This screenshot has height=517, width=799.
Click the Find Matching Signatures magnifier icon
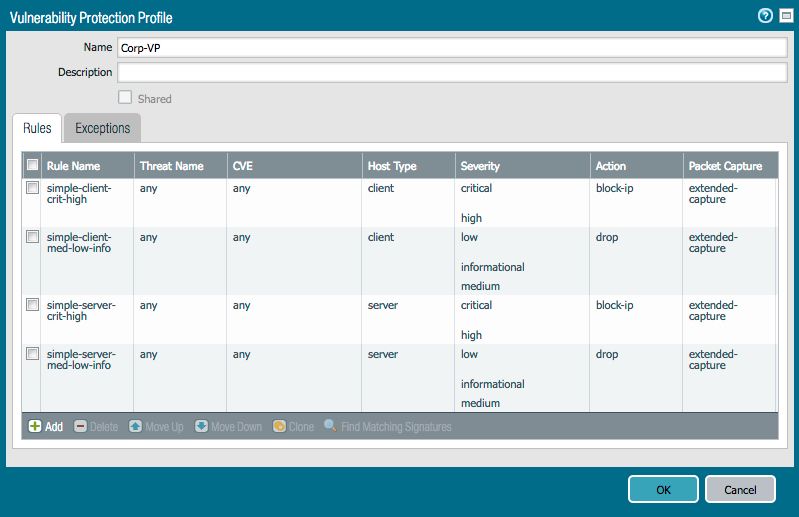pyautogui.click(x=330, y=425)
